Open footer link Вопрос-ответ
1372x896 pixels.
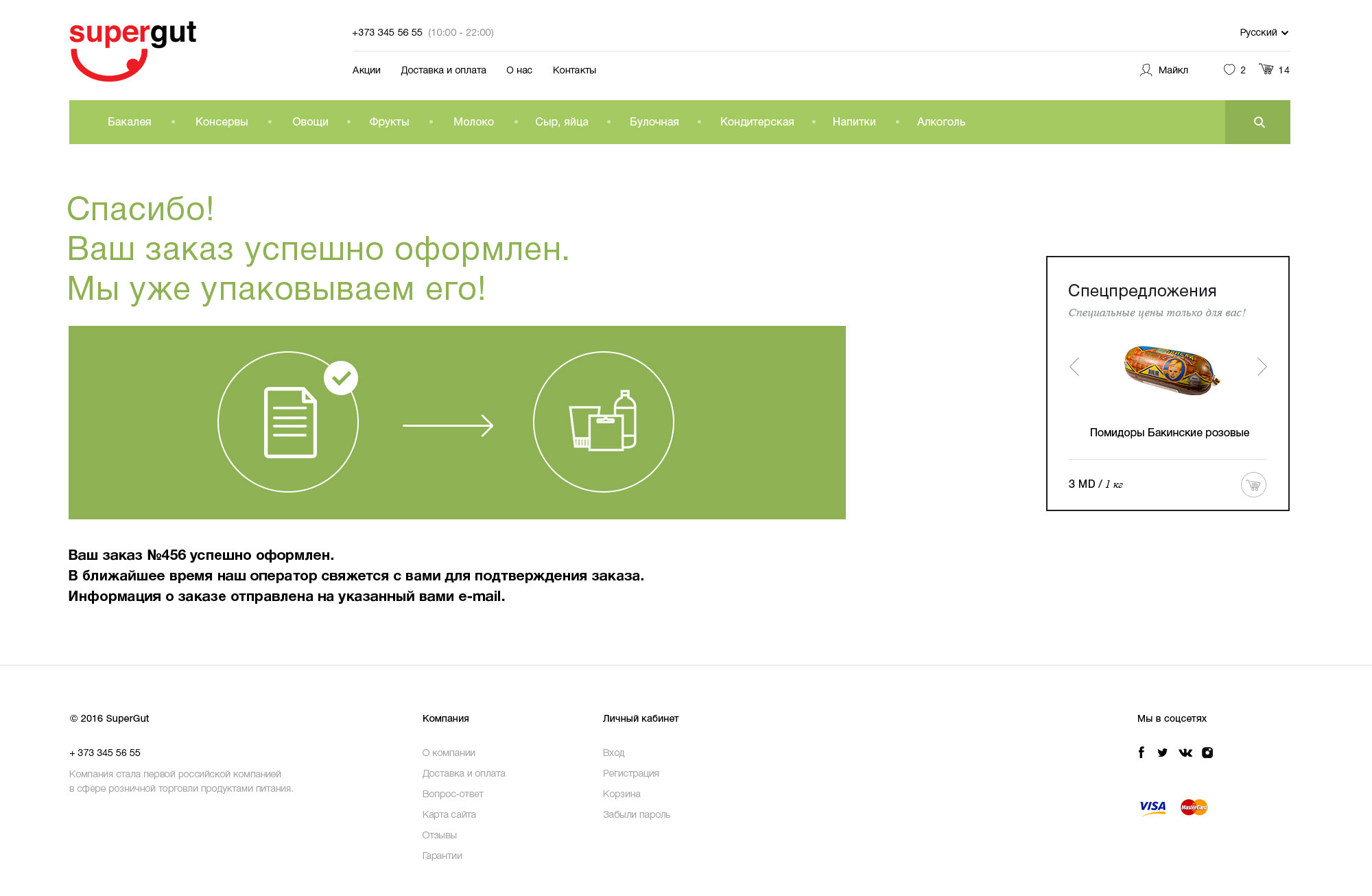453,794
